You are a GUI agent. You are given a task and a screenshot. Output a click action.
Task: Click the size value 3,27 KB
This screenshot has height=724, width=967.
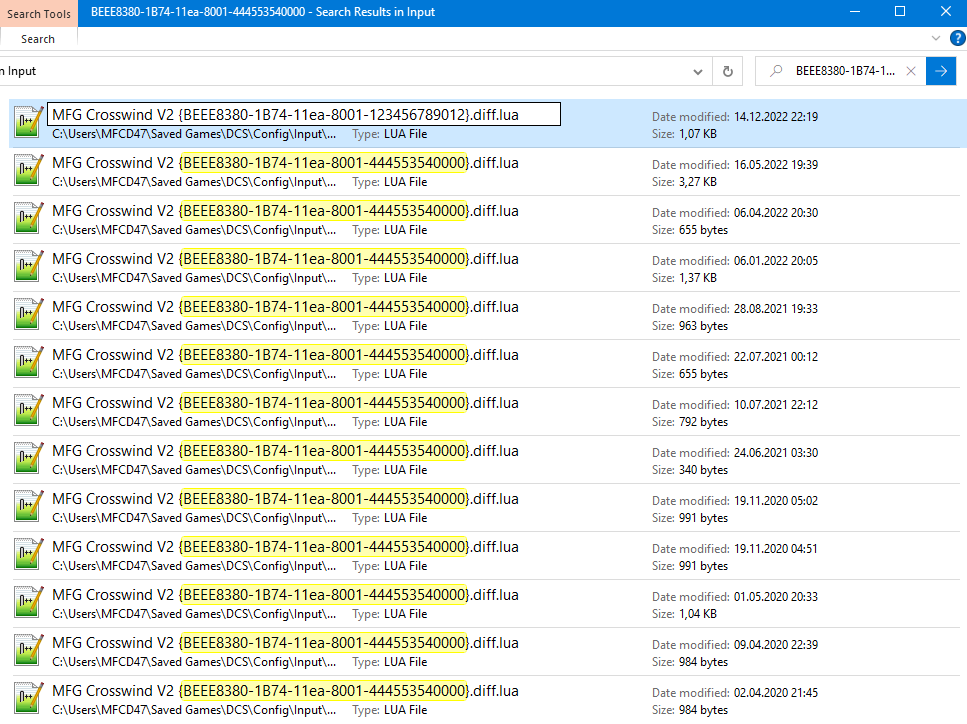pos(697,182)
